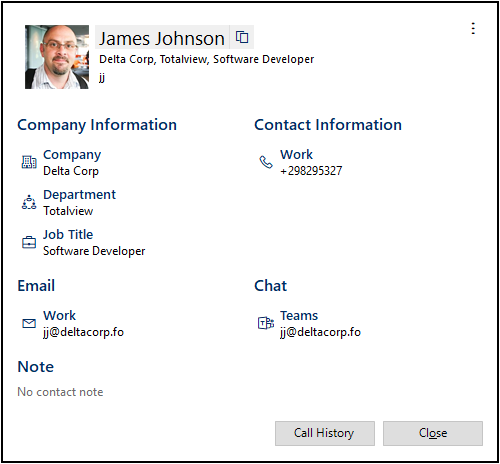The image size is (500, 464).
Task: Click the work phone handset icon
Action: [266, 162]
